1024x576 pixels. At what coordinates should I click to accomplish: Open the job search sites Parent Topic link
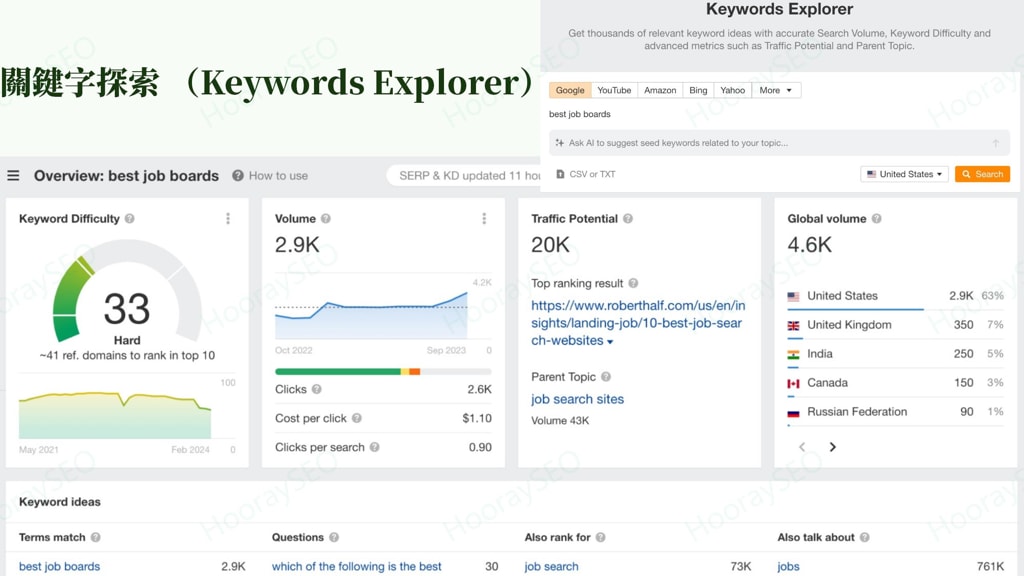(x=577, y=398)
